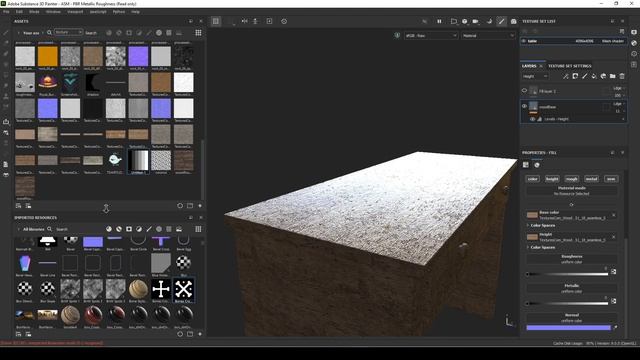640x360 pixels.
Task: Click add smart material icon in Layers
Action: [603, 76]
